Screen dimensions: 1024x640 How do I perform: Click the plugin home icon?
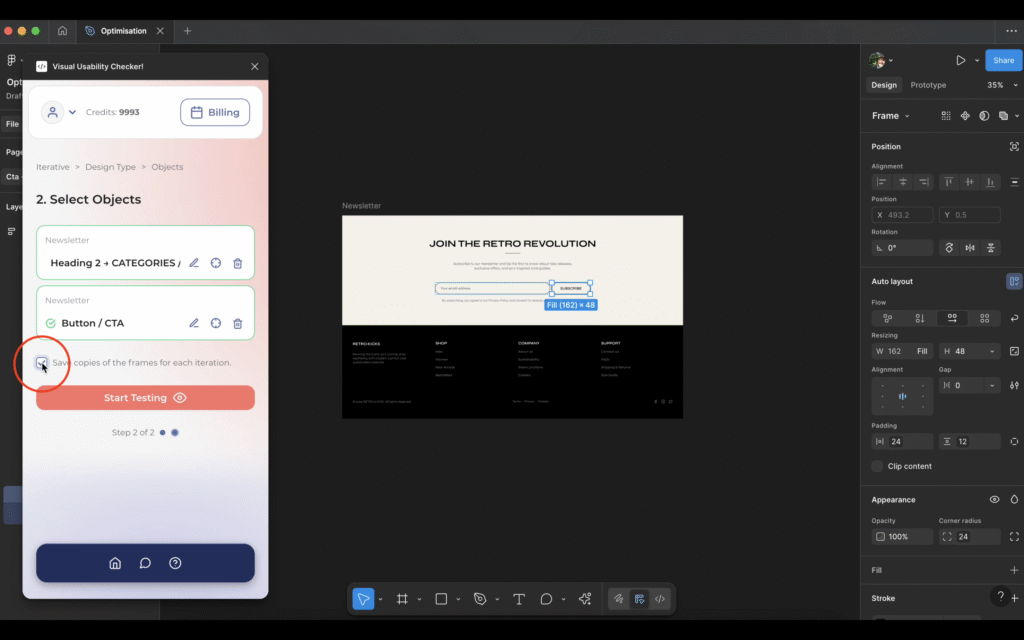point(115,563)
